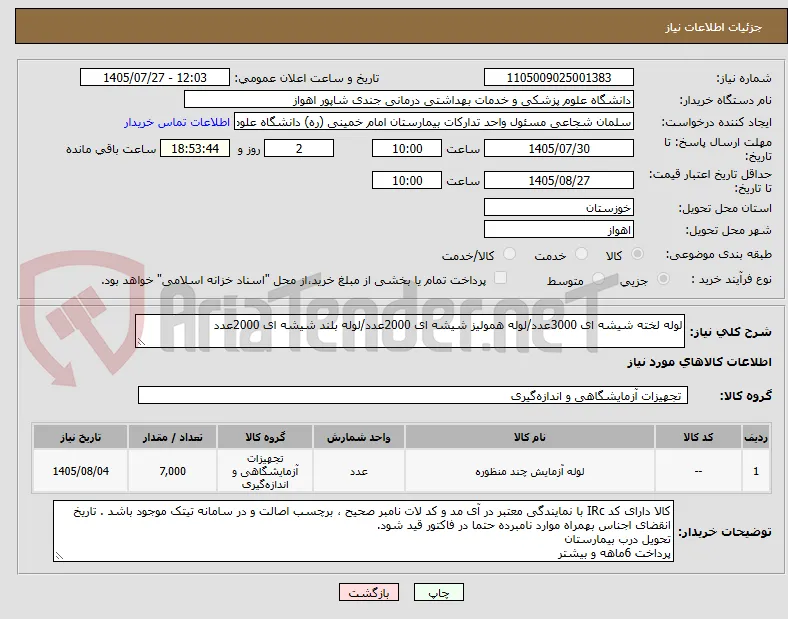This screenshot has width=788, height=619.
Task: Click the price validity hour field
Action: (407, 180)
